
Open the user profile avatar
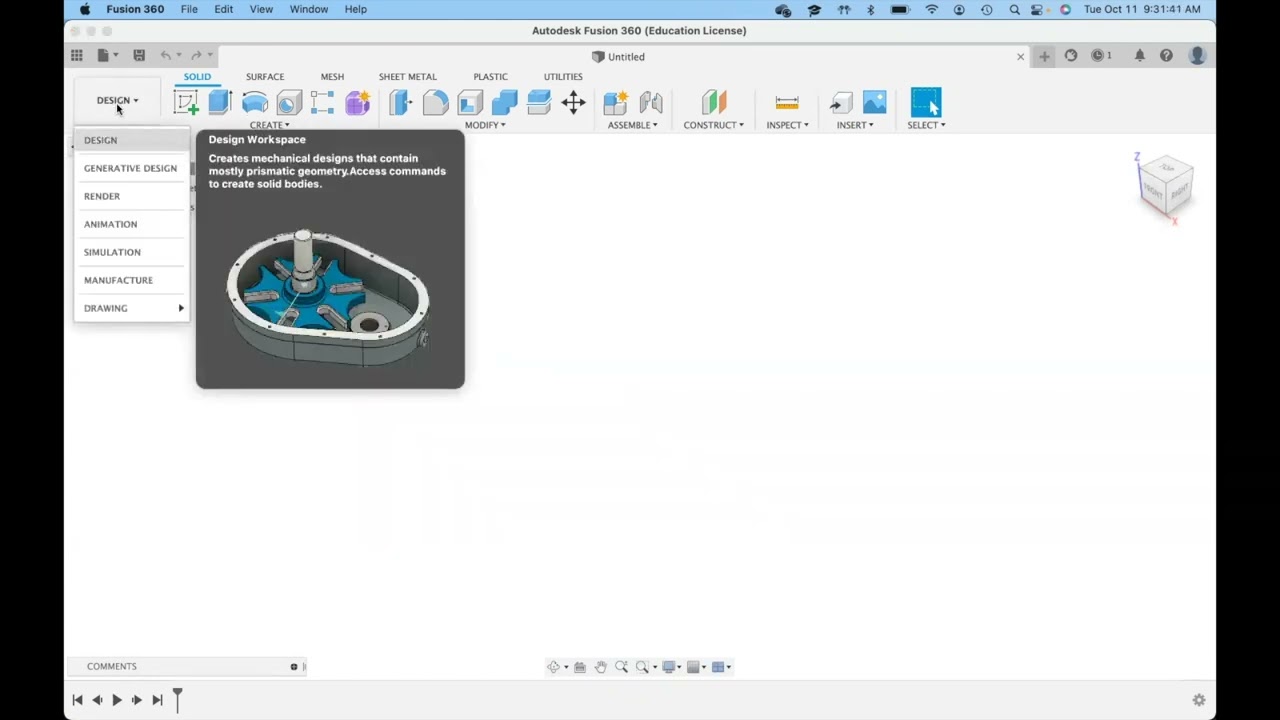click(x=1197, y=56)
